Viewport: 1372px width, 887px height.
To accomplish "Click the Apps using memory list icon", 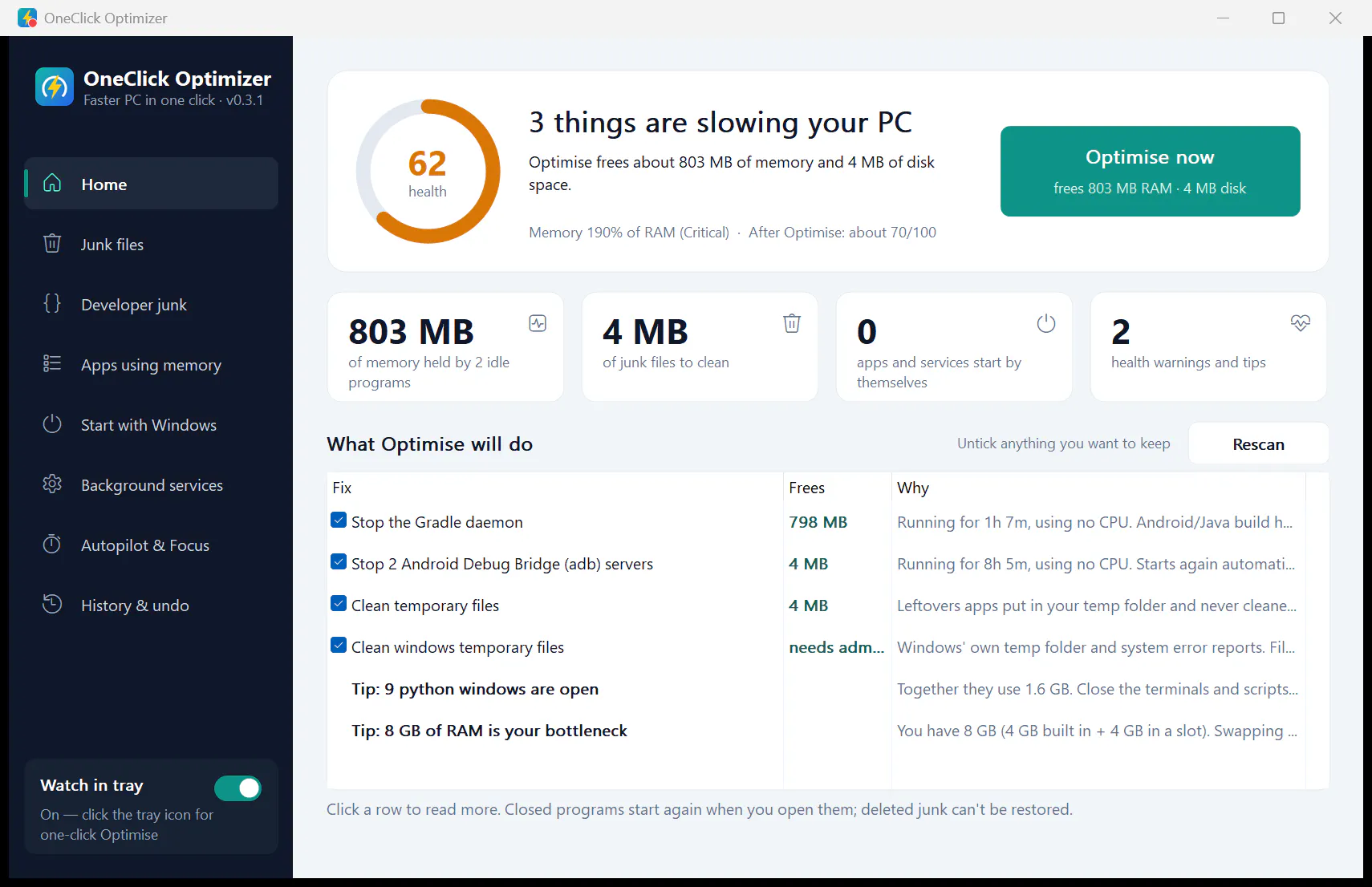I will pyautogui.click(x=52, y=364).
